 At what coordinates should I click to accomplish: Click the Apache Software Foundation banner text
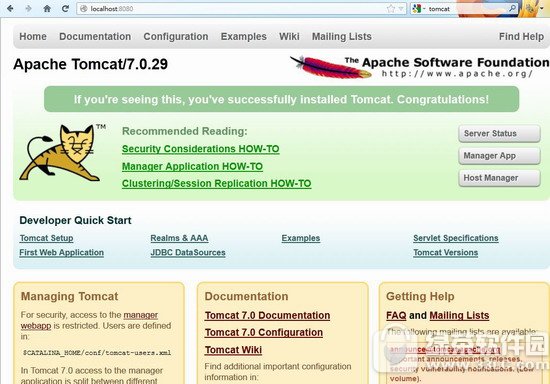click(456, 62)
